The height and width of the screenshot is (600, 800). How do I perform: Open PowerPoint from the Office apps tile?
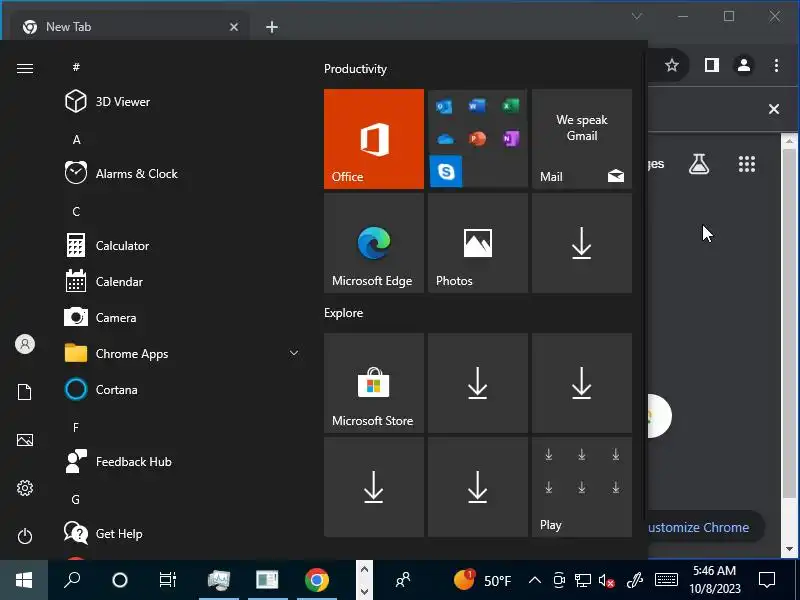pos(478,139)
